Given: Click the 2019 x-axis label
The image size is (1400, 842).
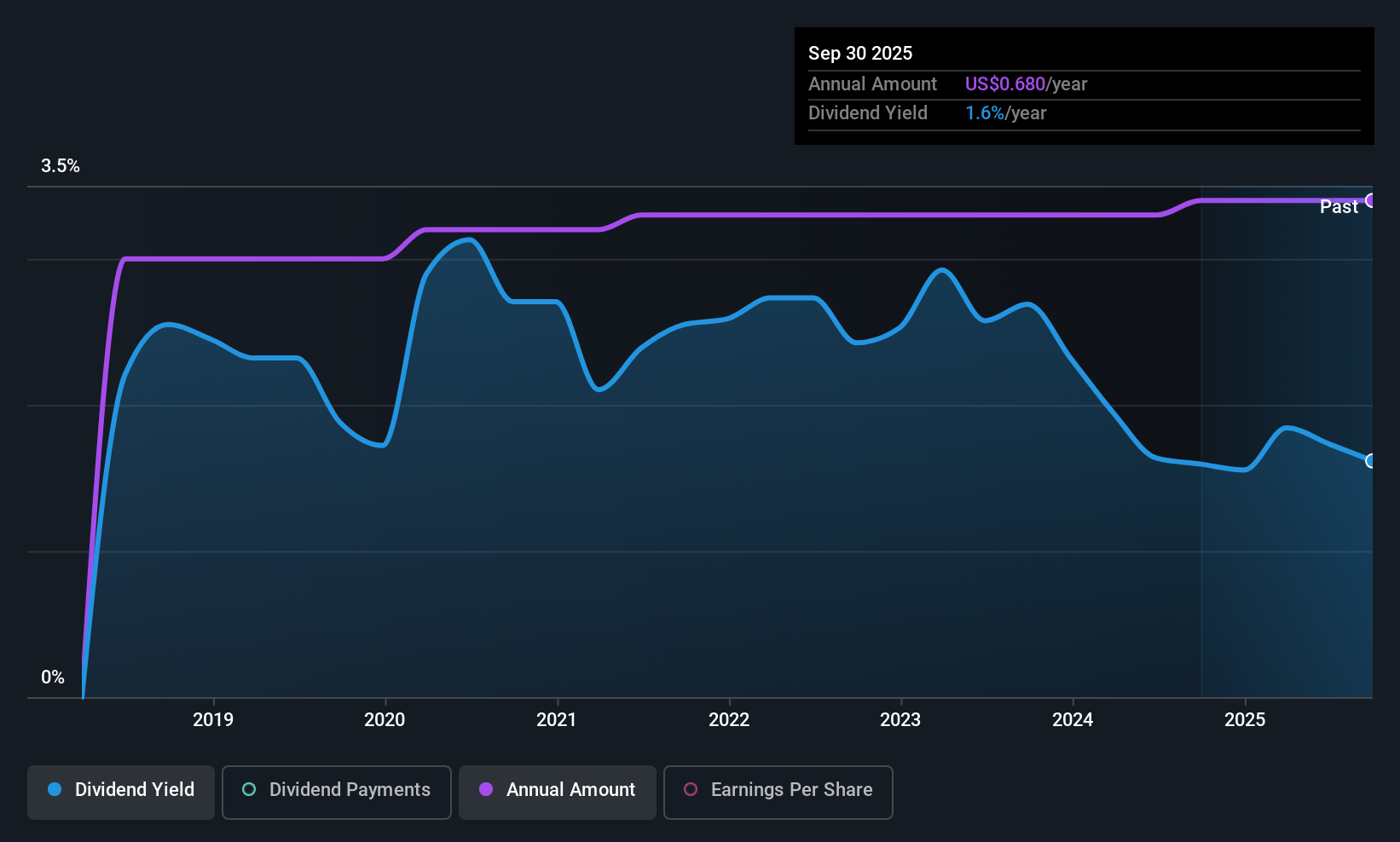Looking at the screenshot, I should pos(213,719).
